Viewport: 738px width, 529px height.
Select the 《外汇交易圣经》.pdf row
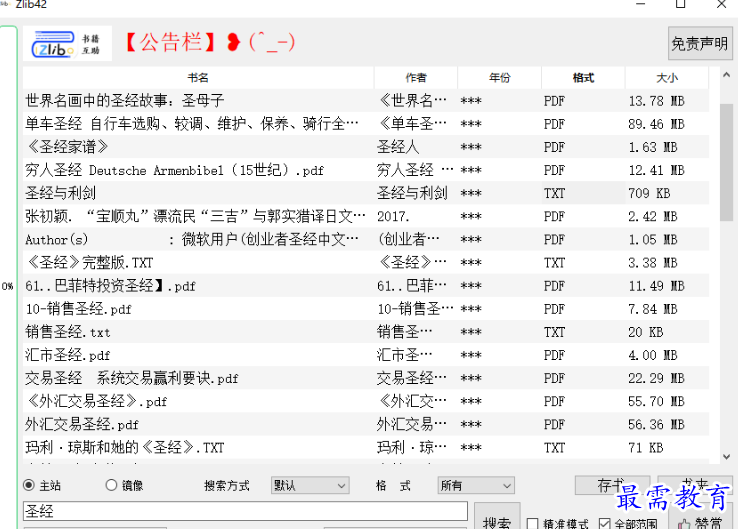366,401
